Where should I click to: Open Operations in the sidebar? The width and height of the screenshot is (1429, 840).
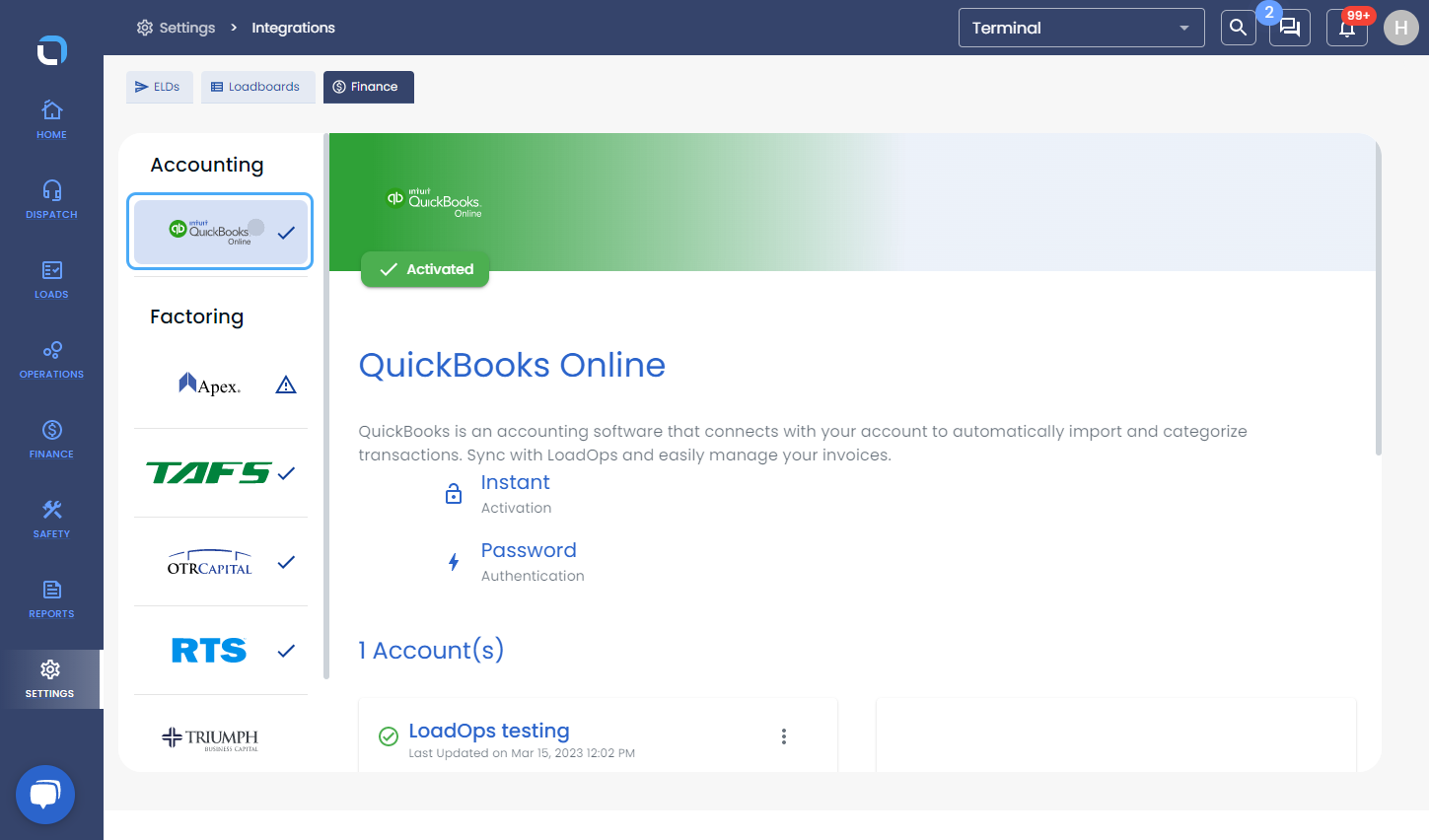[x=51, y=359]
